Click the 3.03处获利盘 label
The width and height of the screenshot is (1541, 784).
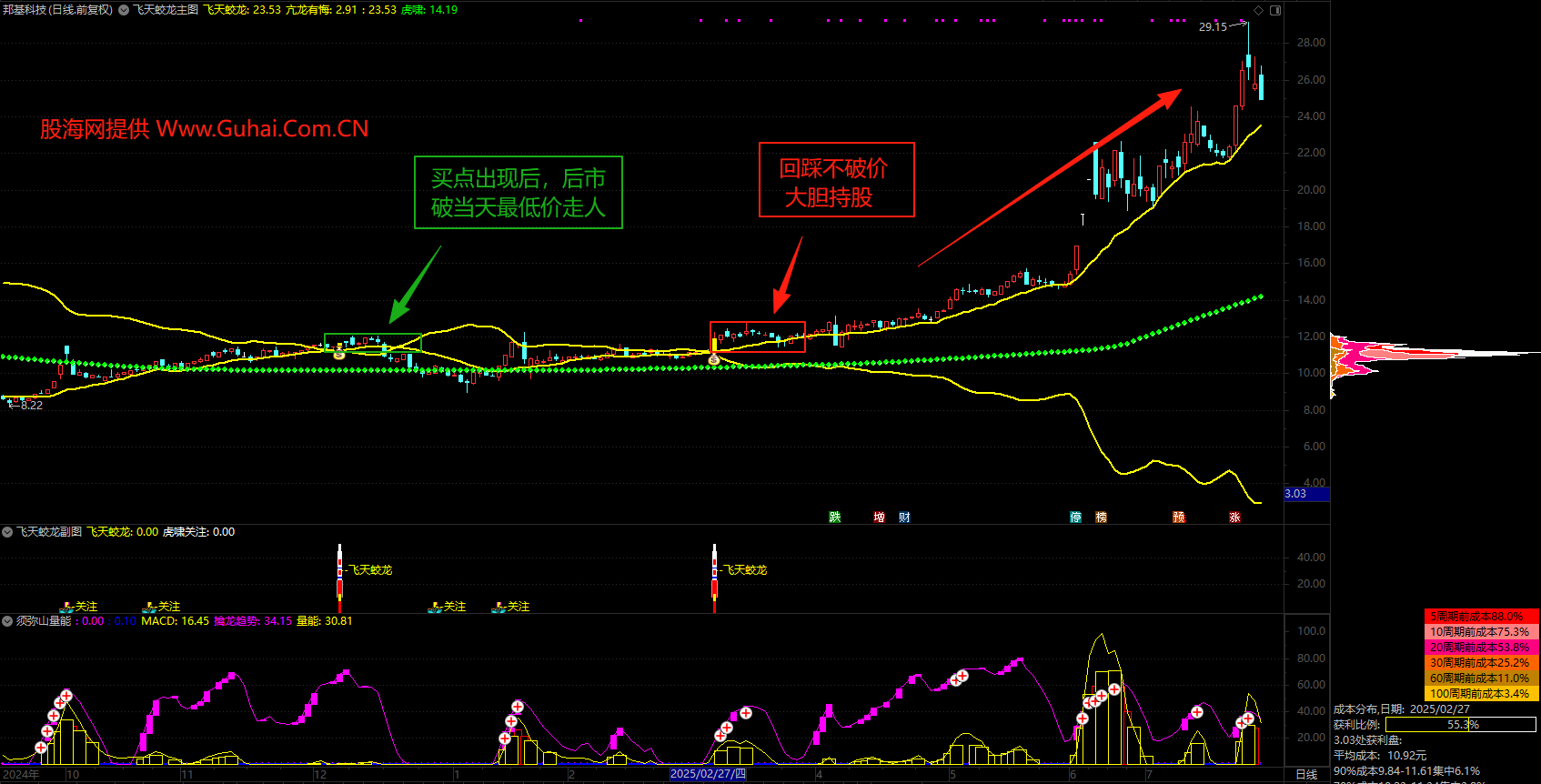tap(1367, 740)
